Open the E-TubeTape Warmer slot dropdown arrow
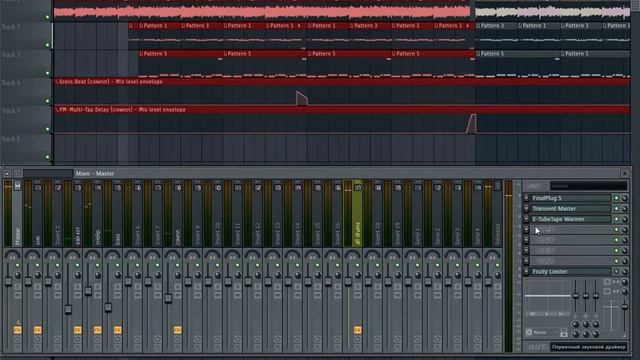 click(x=527, y=219)
